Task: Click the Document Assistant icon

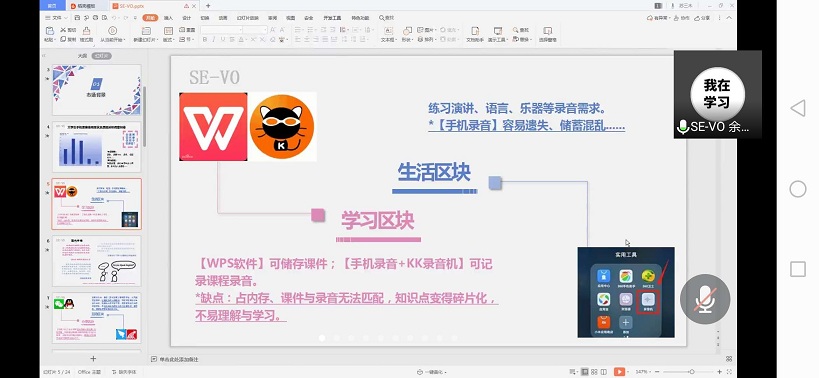Action: tap(475, 31)
